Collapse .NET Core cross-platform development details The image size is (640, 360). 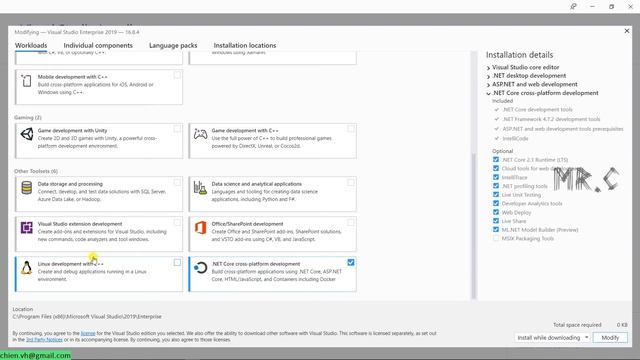488,93
